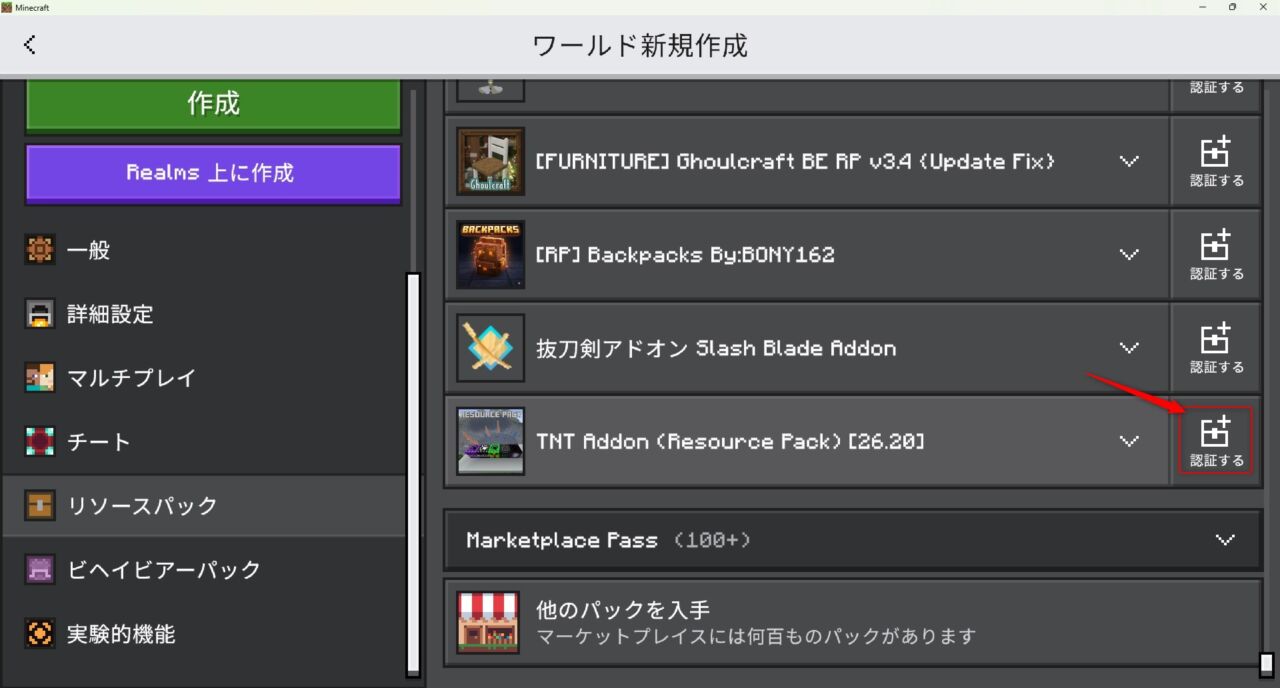Viewport: 1280px width, 688px height.
Task: Click the pack title '抜刀剣アドオン Slash Blade Addon'
Action: tap(716, 348)
